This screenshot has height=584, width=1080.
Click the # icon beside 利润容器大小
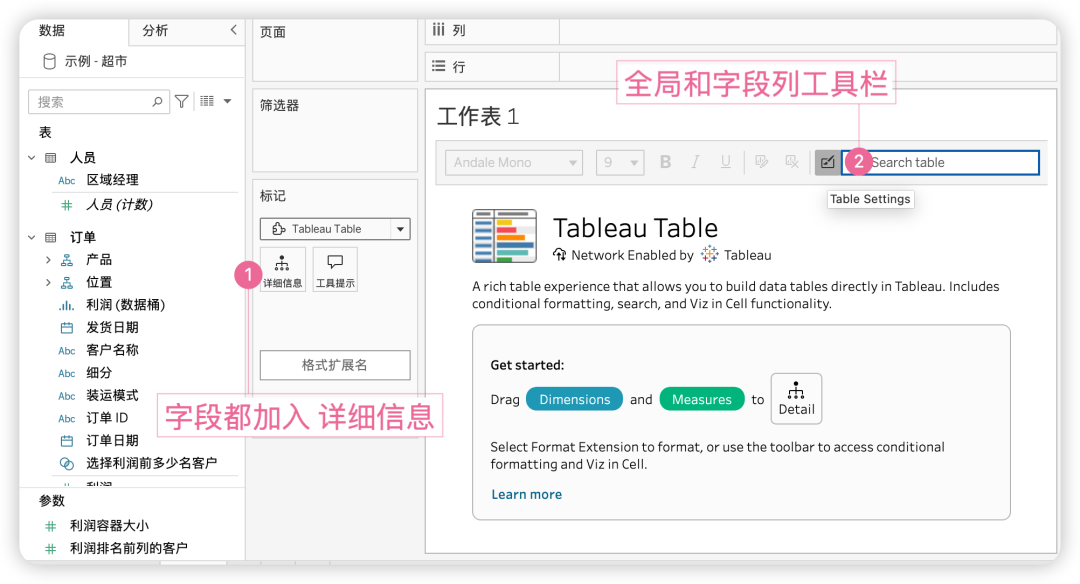click(x=50, y=526)
